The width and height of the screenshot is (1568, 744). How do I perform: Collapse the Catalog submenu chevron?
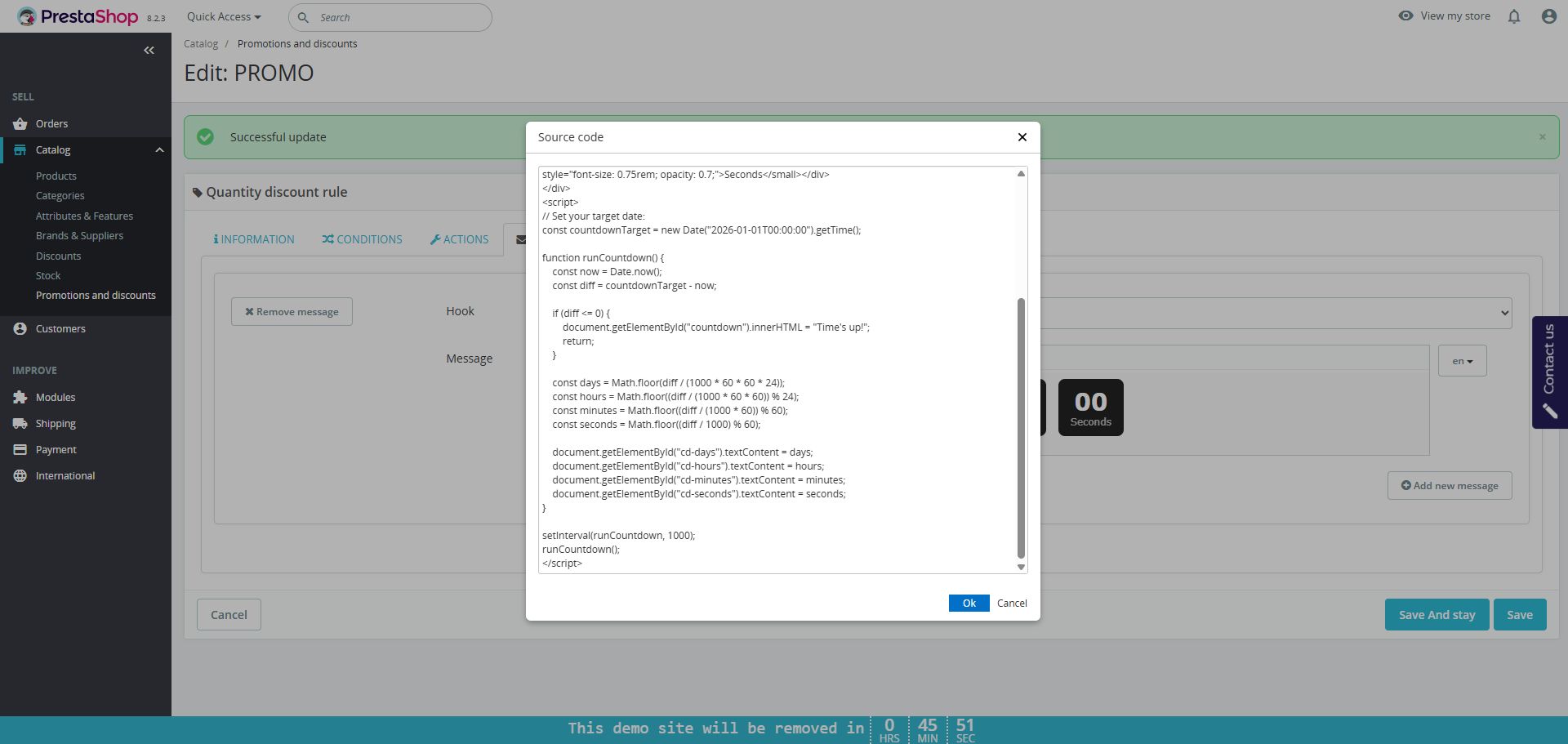tap(159, 150)
